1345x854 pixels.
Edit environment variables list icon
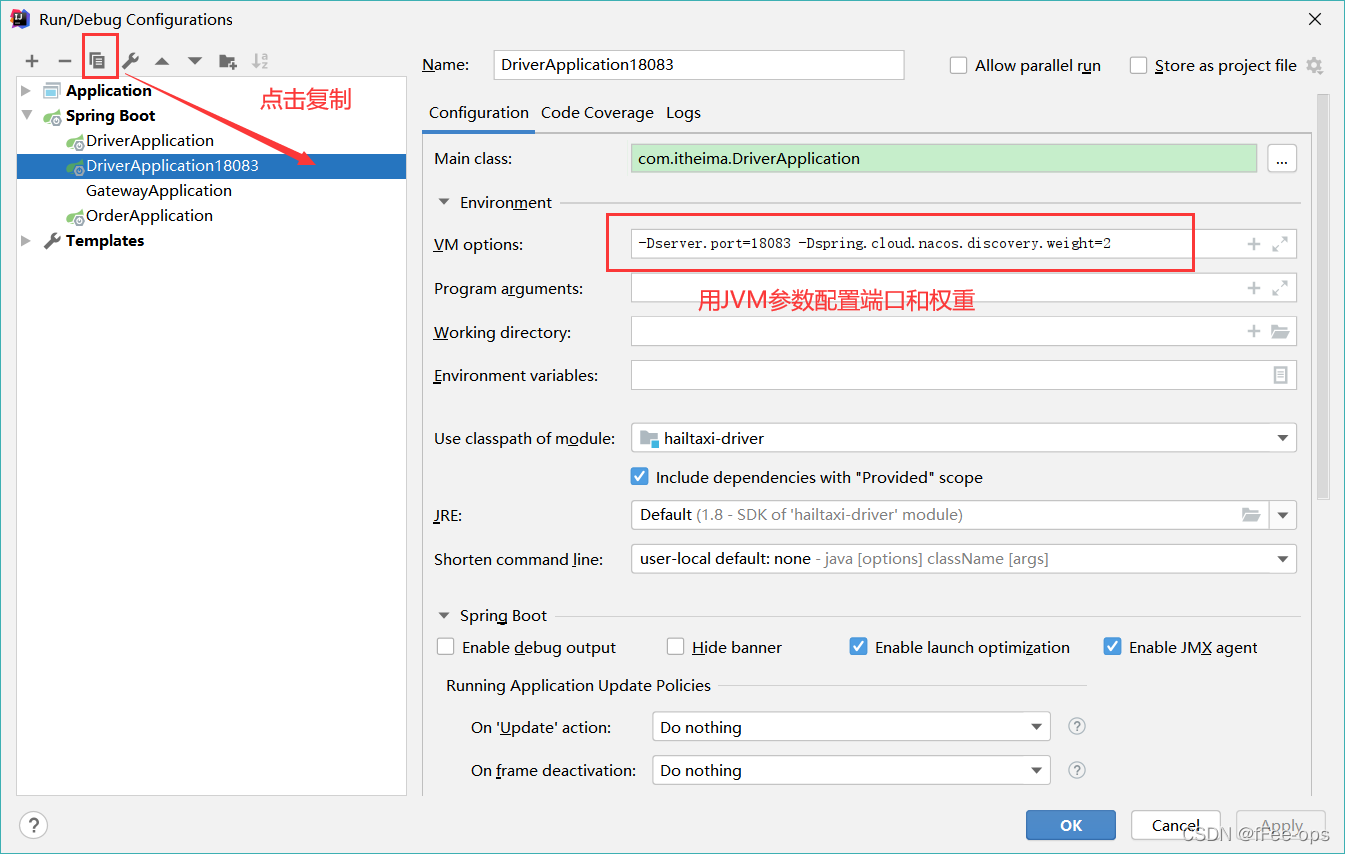tap(1280, 375)
